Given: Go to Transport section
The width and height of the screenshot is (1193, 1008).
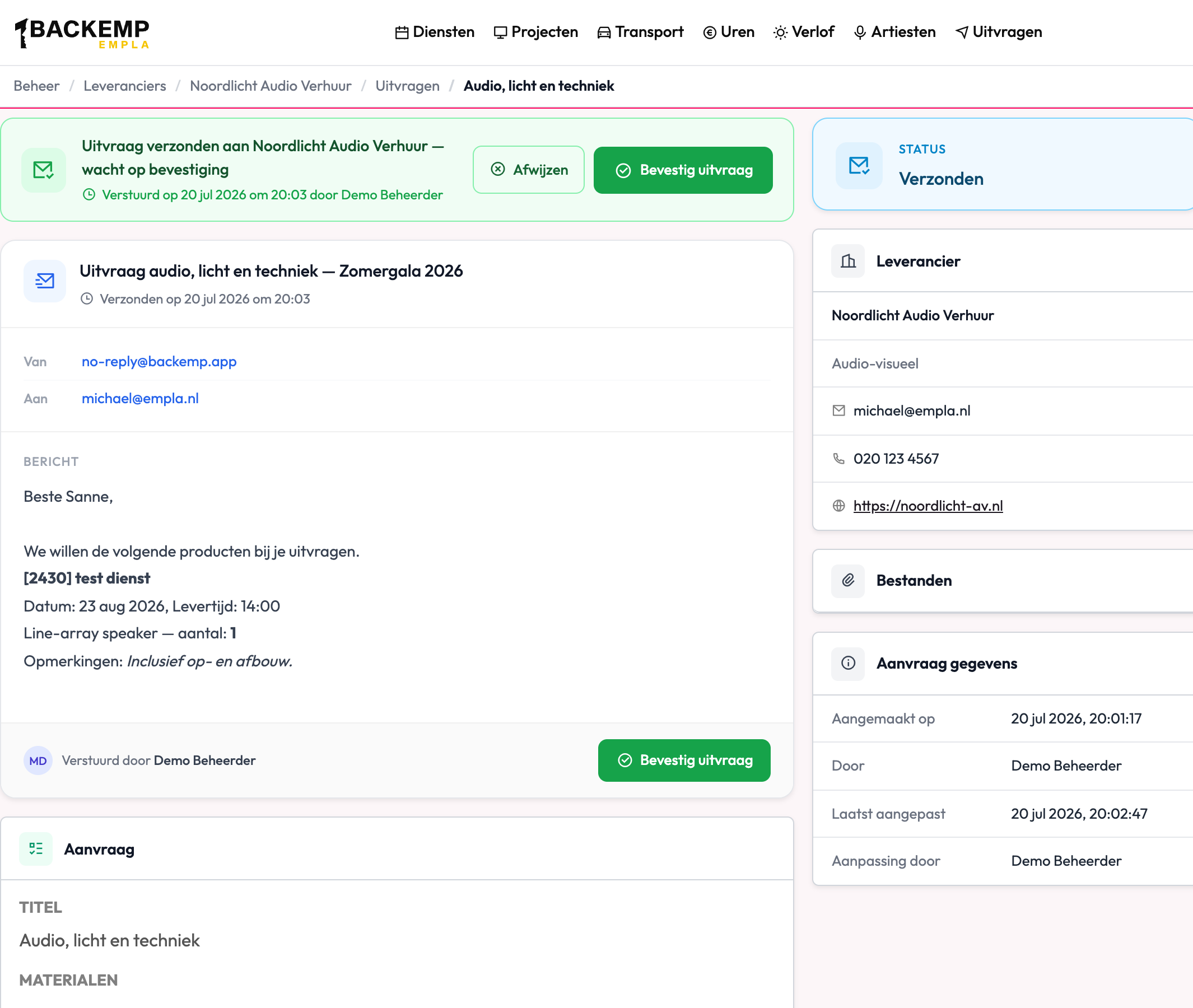Looking at the screenshot, I should [x=641, y=32].
